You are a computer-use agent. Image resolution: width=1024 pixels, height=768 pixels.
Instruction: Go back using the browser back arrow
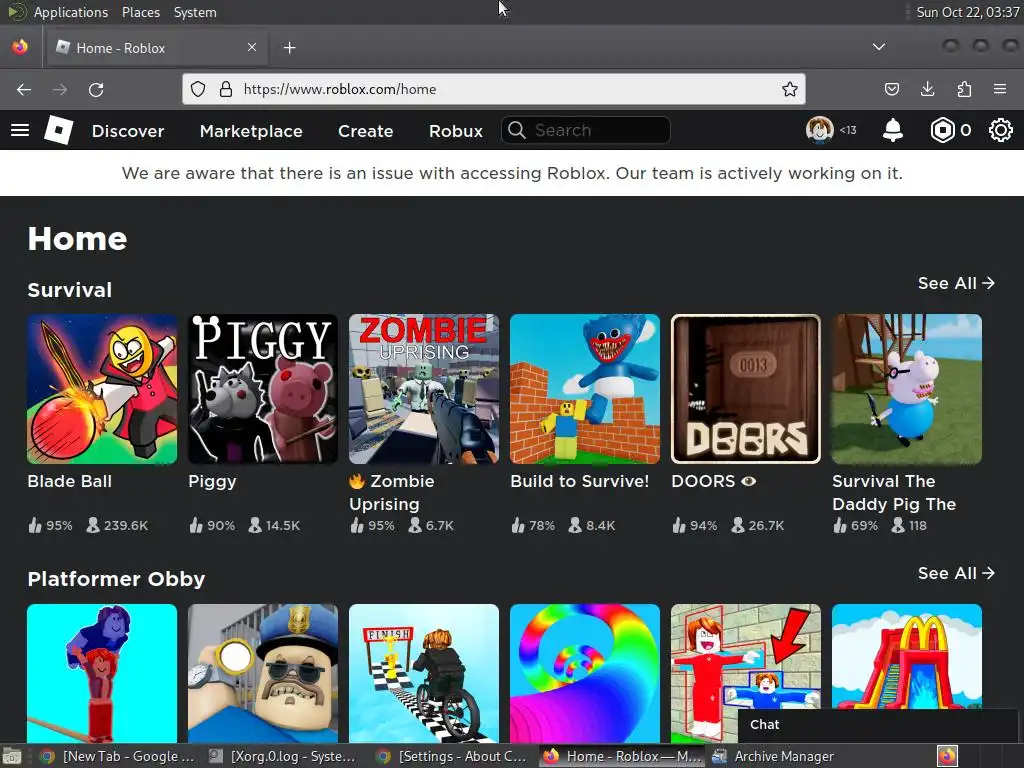click(24, 89)
